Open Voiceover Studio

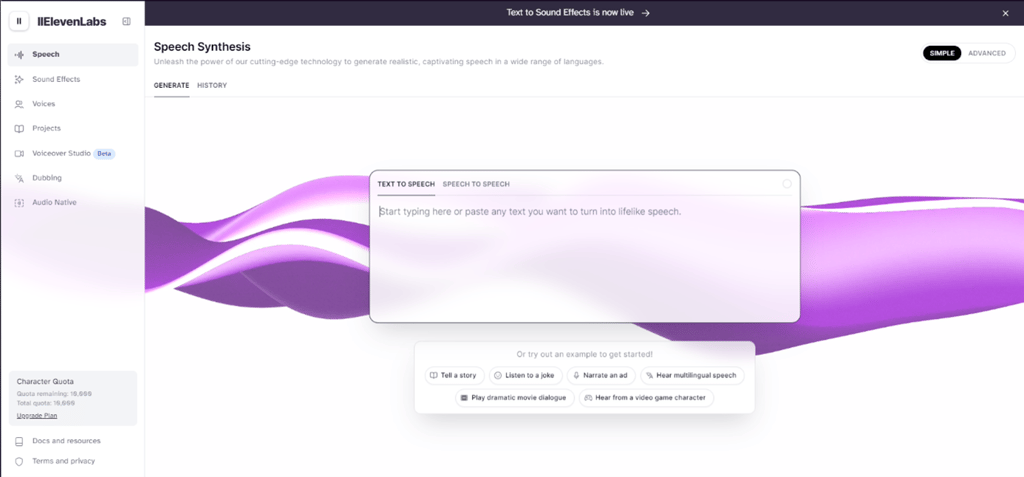[x=73, y=154]
